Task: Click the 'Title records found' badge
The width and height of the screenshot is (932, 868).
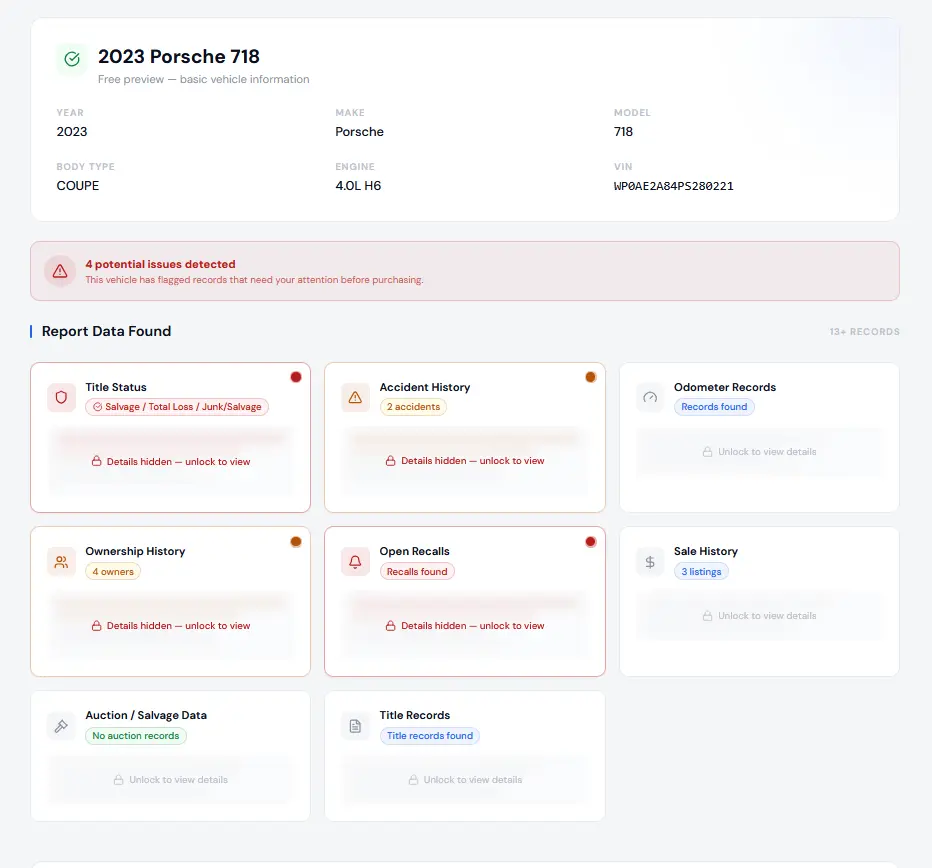Action: coord(430,735)
